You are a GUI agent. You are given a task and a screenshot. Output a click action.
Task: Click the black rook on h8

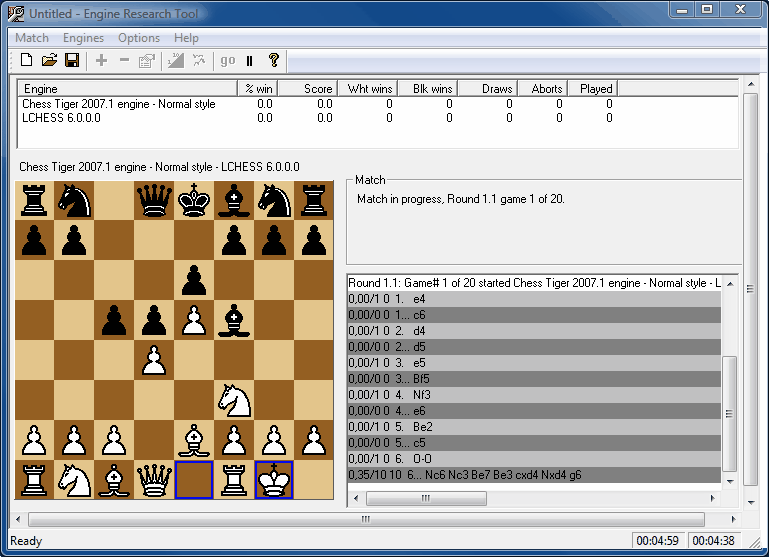tap(314, 200)
